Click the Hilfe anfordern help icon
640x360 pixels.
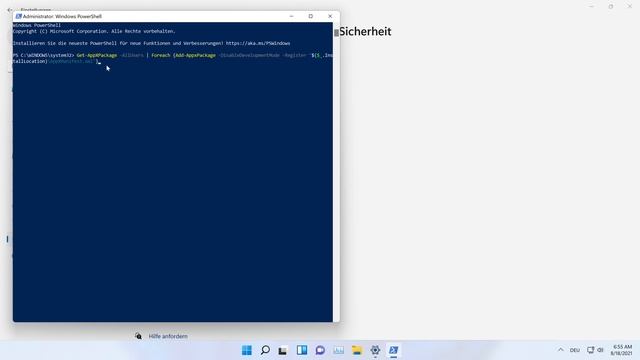point(138,336)
